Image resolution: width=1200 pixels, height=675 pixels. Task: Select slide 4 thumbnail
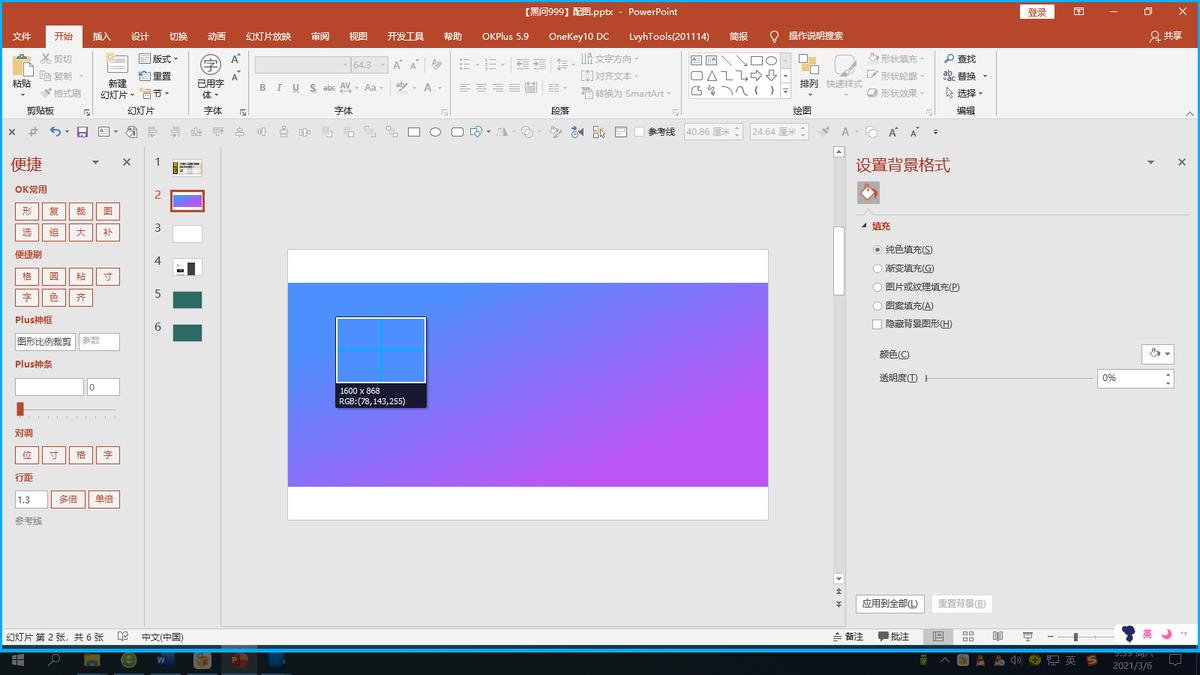tap(187, 267)
